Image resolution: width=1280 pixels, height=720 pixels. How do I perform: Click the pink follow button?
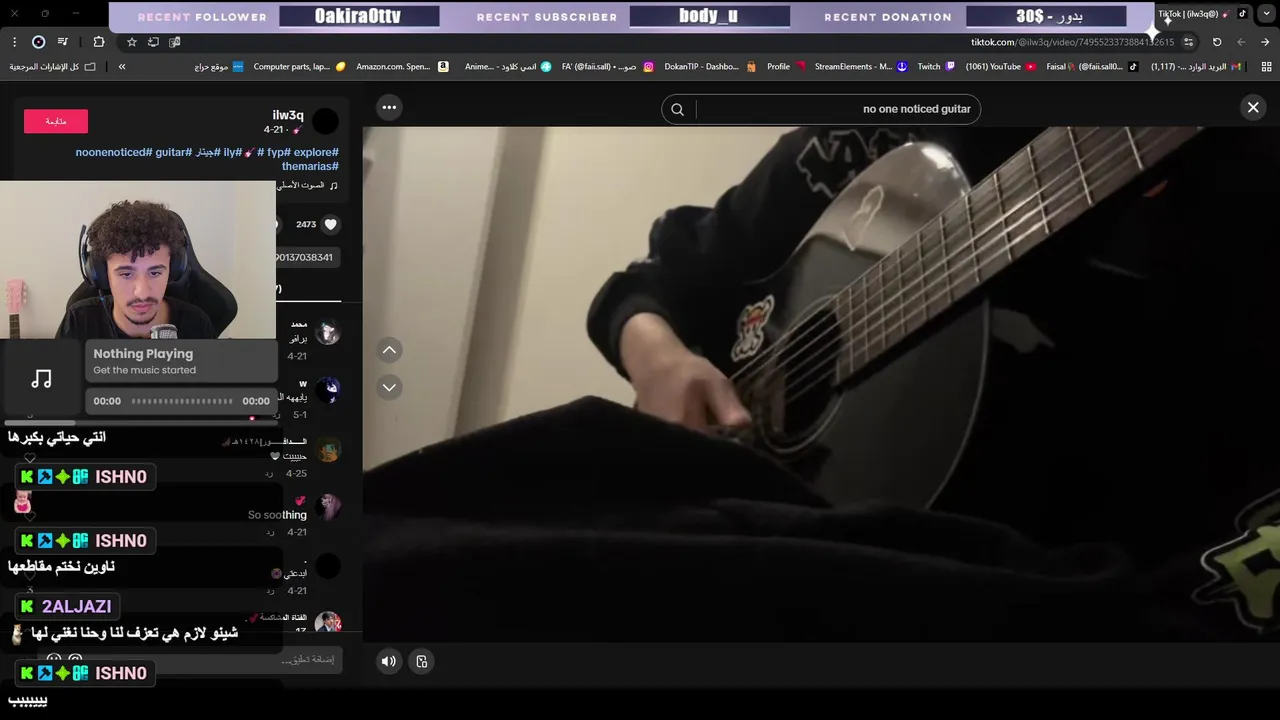point(56,121)
